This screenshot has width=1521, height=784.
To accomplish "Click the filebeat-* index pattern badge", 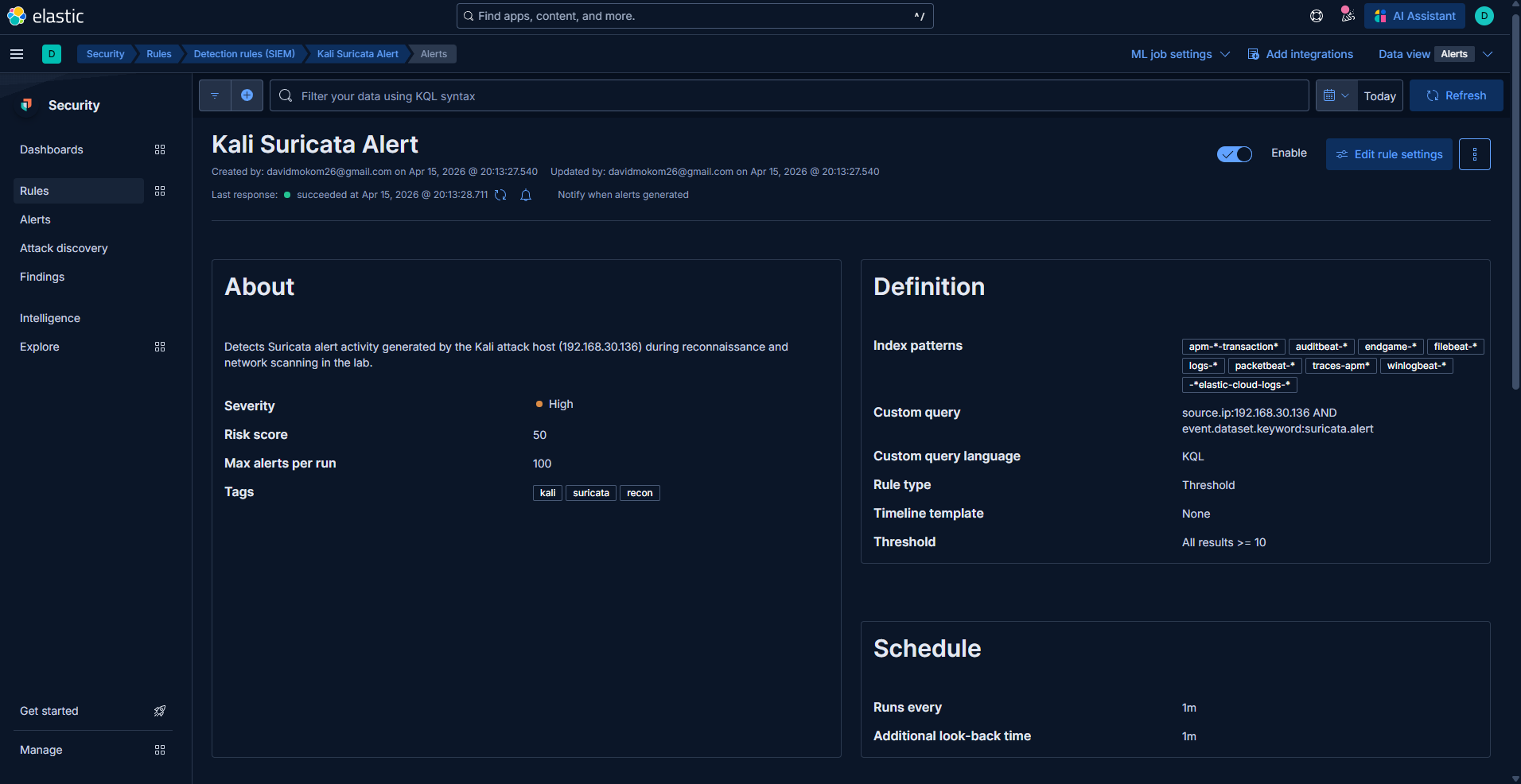I will [x=1456, y=347].
